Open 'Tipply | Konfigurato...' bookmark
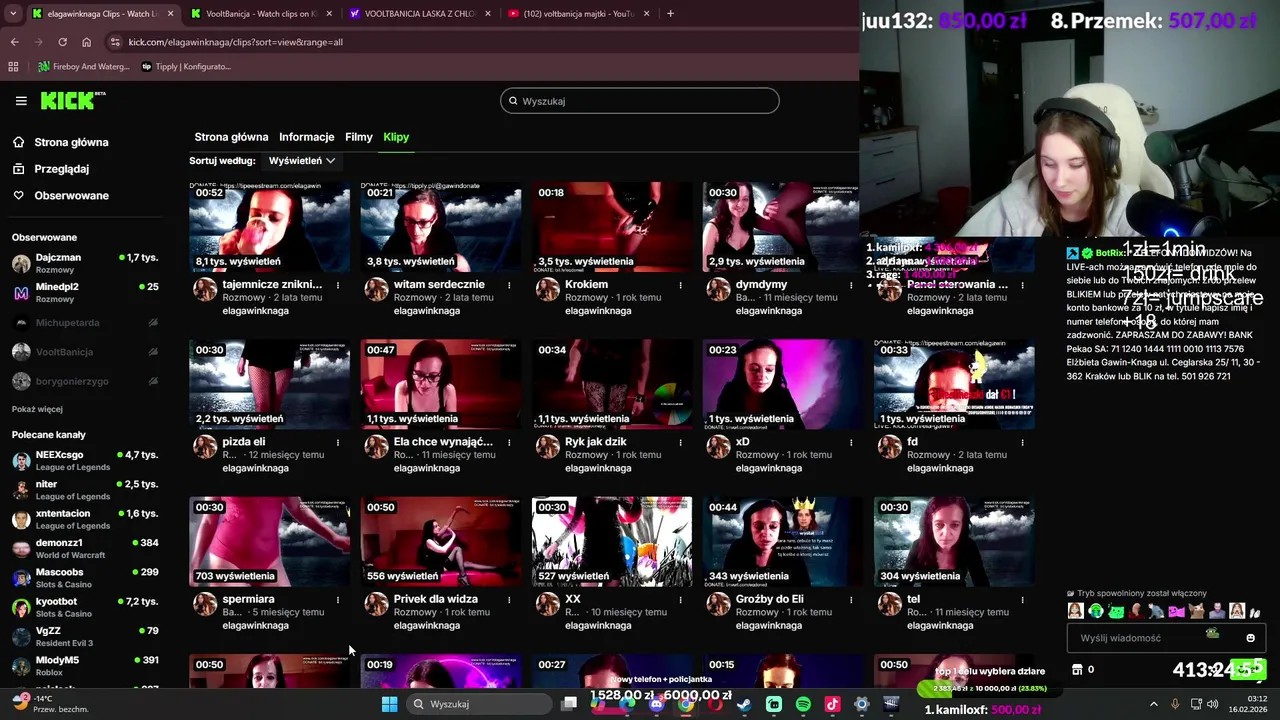Image resolution: width=1280 pixels, height=720 pixels. tap(187, 67)
